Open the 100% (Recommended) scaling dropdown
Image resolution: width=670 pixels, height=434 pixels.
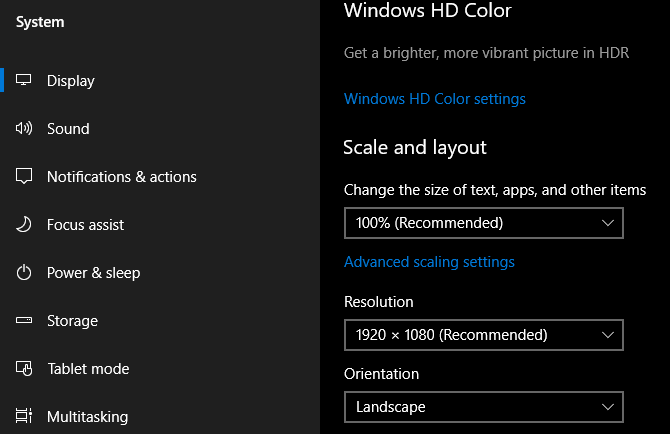click(483, 223)
